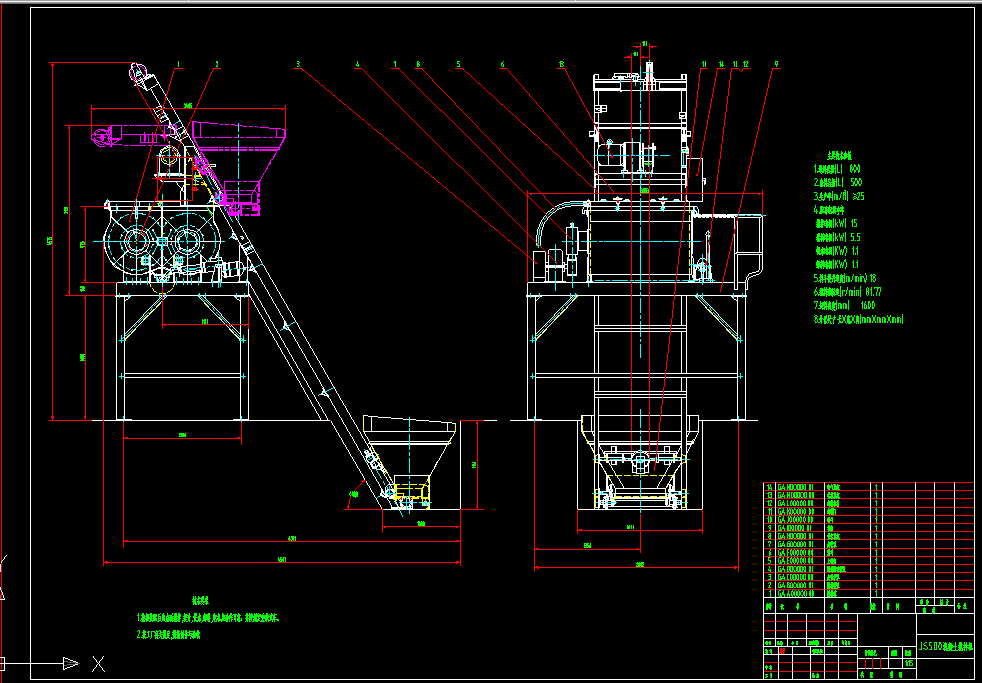982x683 pixels.
Task: Click the 1:5 scale value in title block
Action: tap(909, 664)
